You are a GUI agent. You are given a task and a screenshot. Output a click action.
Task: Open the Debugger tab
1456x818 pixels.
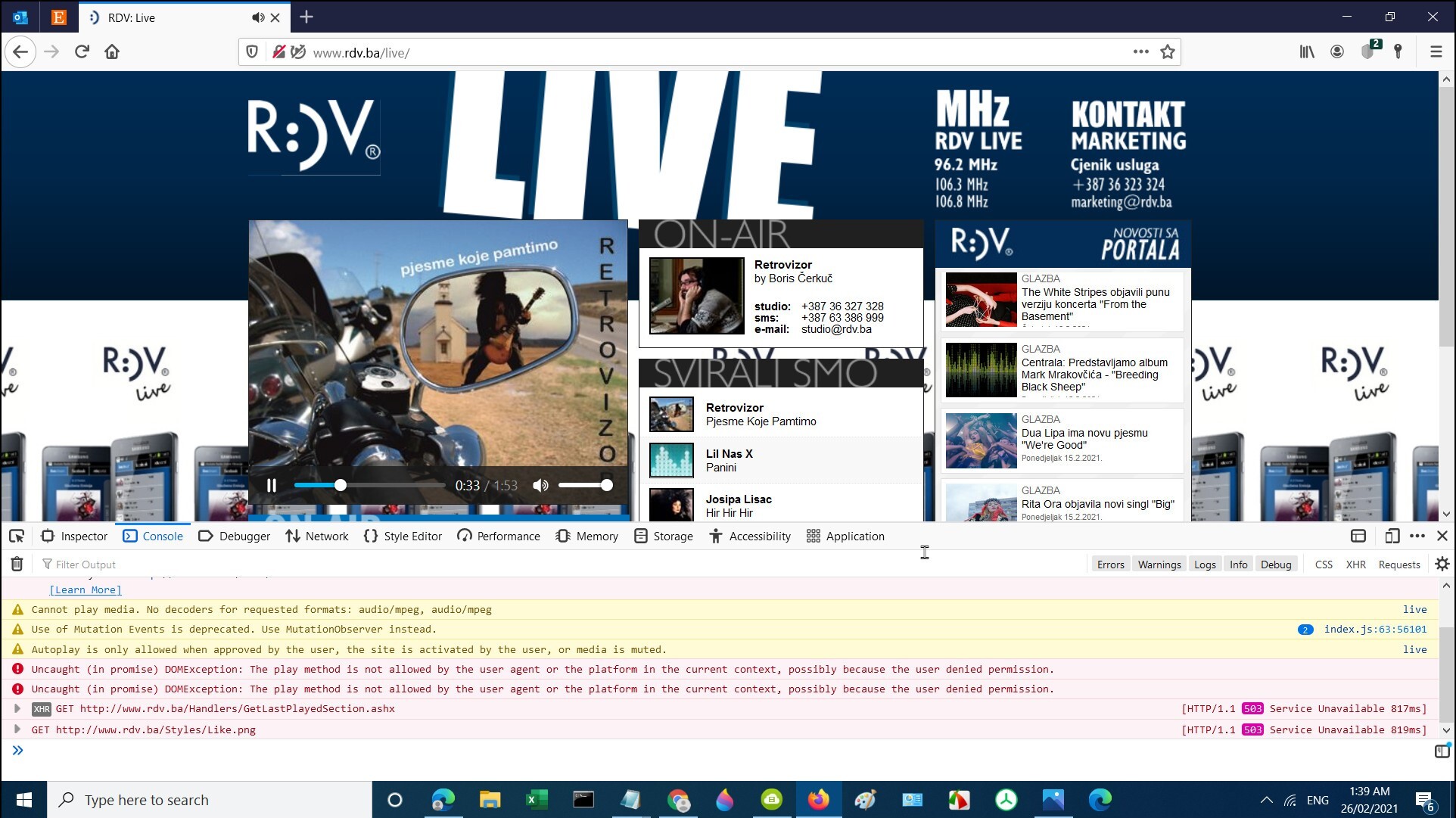click(x=235, y=537)
